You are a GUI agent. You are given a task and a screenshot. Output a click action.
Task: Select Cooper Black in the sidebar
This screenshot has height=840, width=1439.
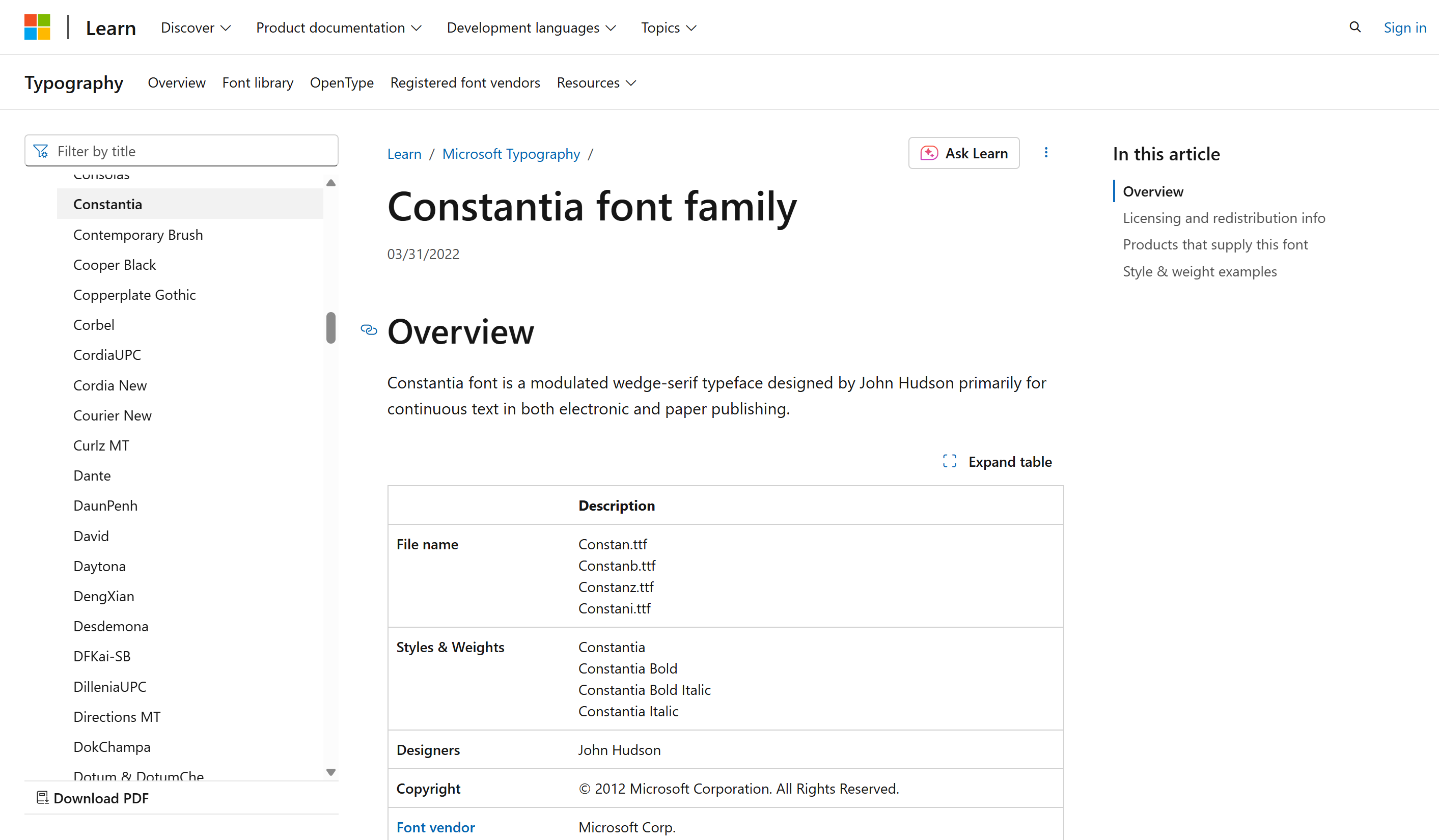pyautogui.click(x=114, y=264)
